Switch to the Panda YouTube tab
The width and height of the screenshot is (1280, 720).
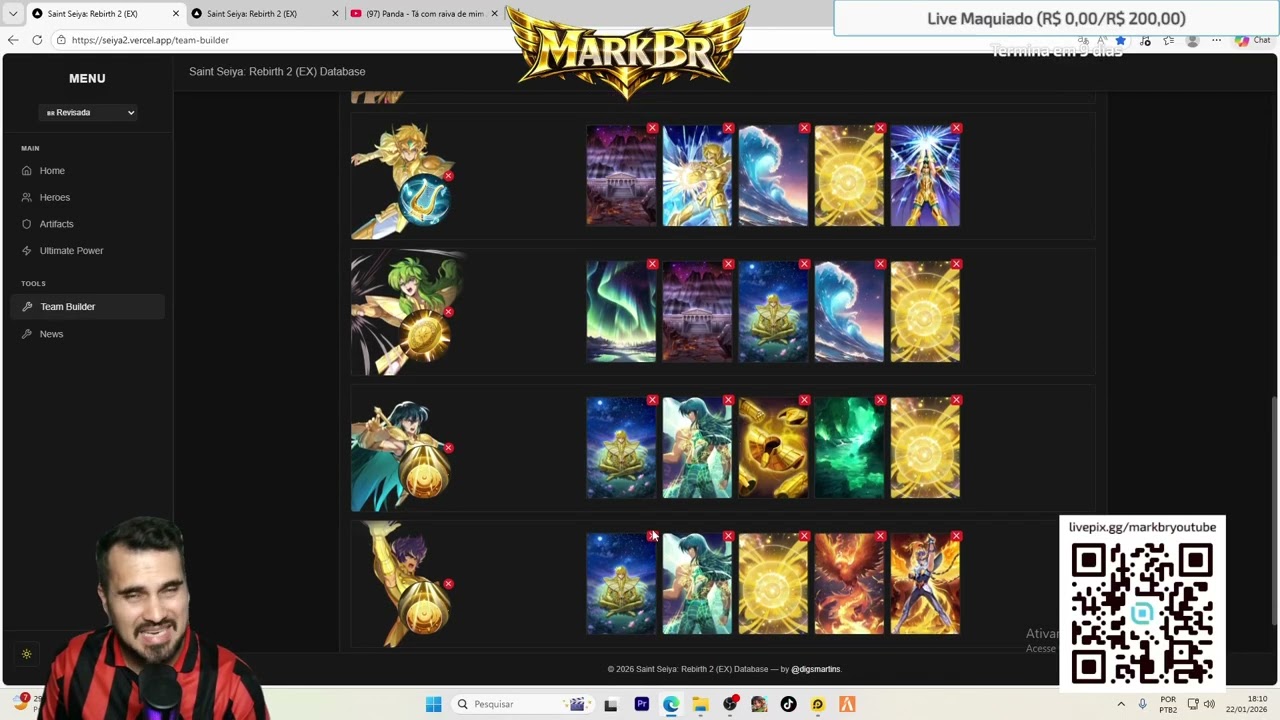click(x=425, y=14)
